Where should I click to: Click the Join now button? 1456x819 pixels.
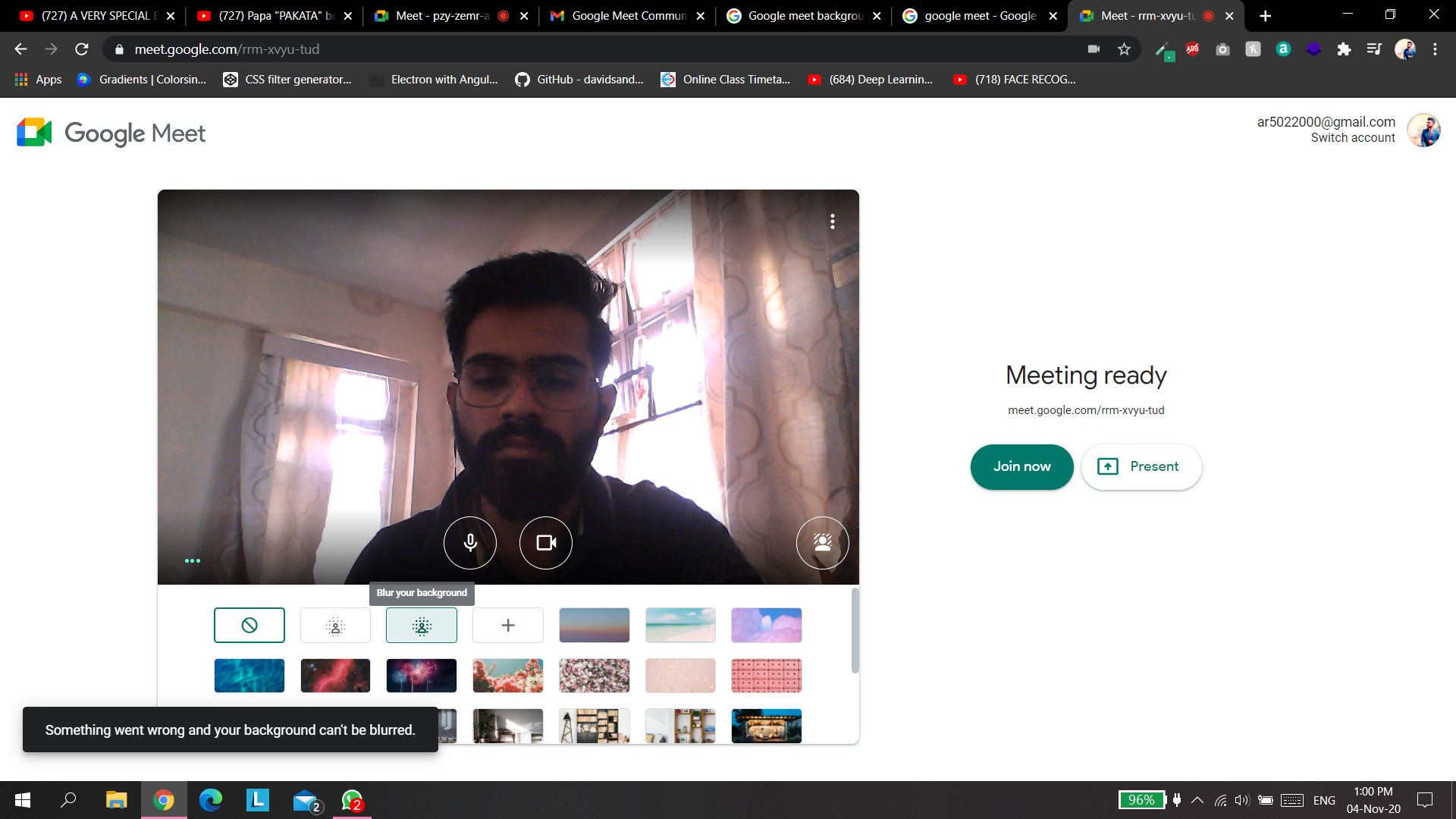point(1022,466)
